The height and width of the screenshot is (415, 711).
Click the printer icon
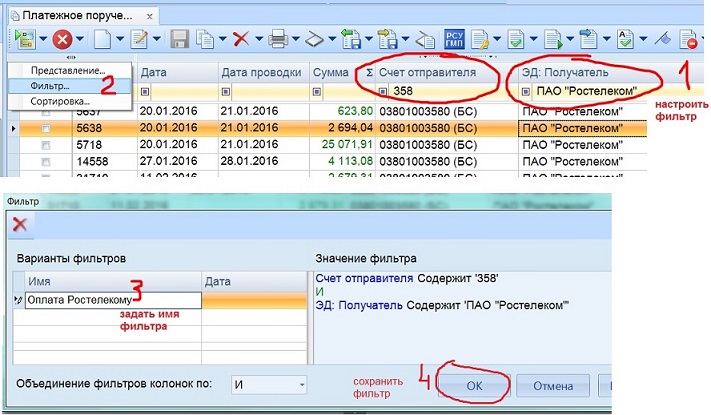coord(278,39)
